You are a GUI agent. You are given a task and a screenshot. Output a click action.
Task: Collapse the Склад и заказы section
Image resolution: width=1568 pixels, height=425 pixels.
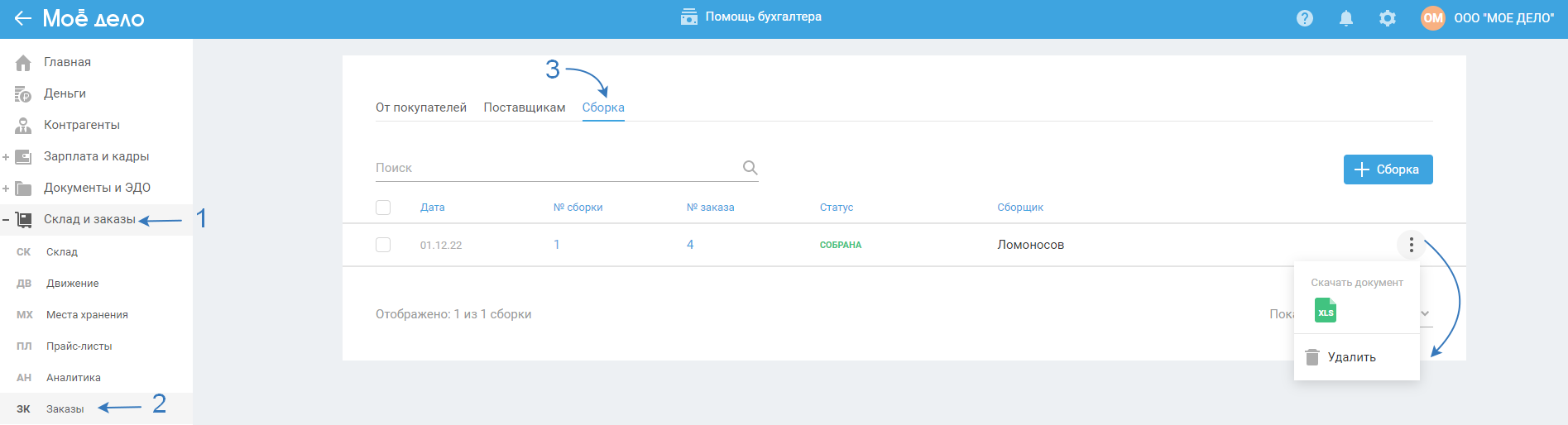pyautogui.click(x=6, y=220)
